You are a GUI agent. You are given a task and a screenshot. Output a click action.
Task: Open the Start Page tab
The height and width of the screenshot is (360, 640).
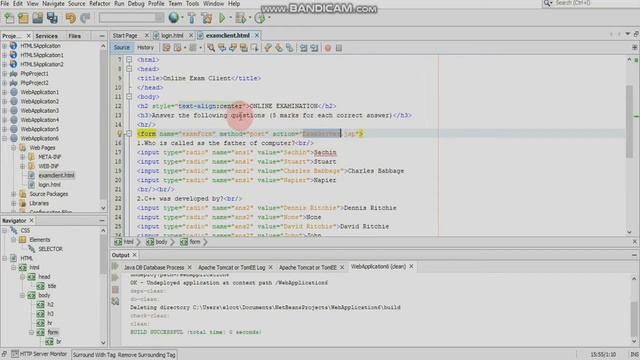point(125,36)
